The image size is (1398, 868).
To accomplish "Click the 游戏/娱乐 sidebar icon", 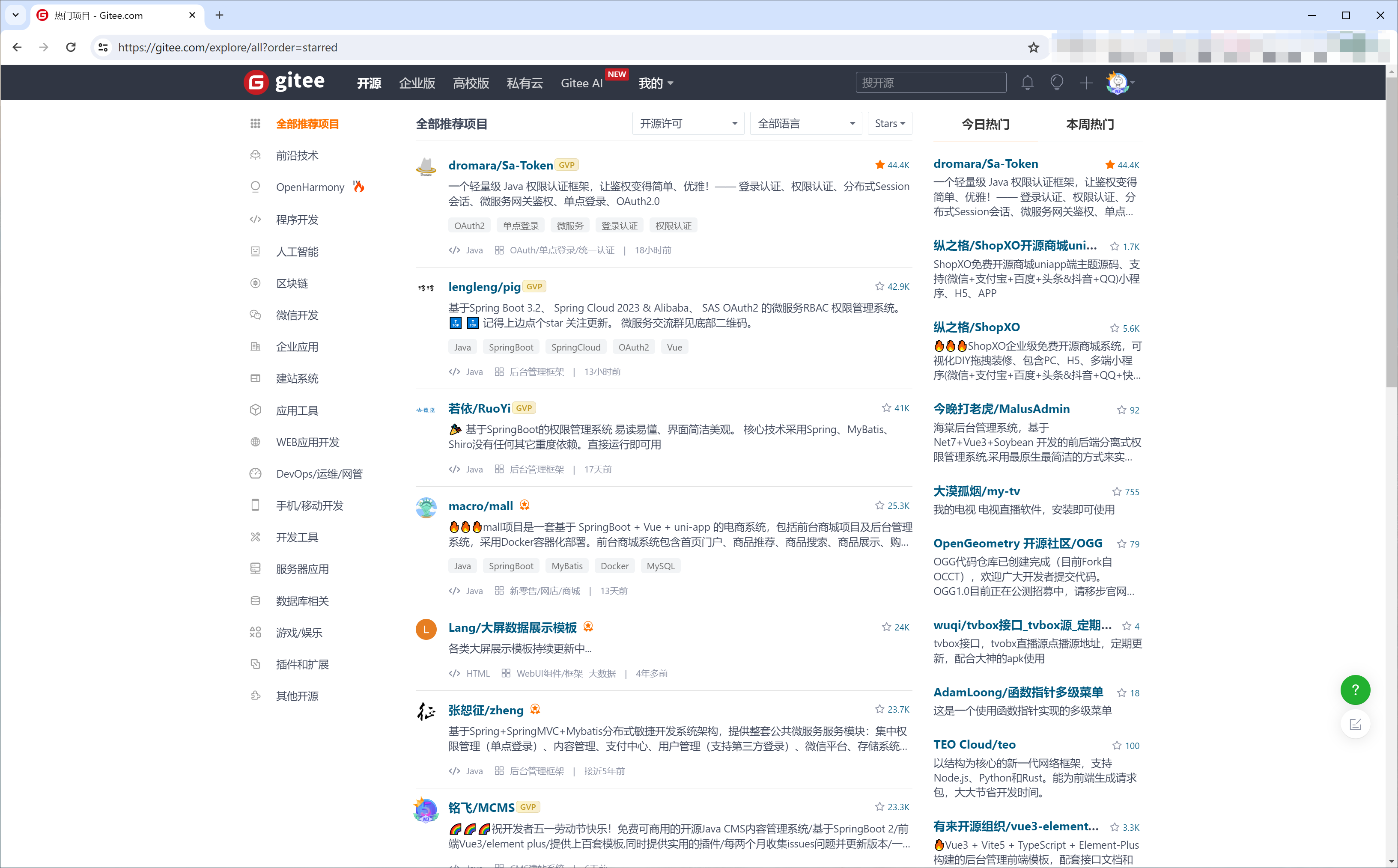I will (x=256, y=632).
